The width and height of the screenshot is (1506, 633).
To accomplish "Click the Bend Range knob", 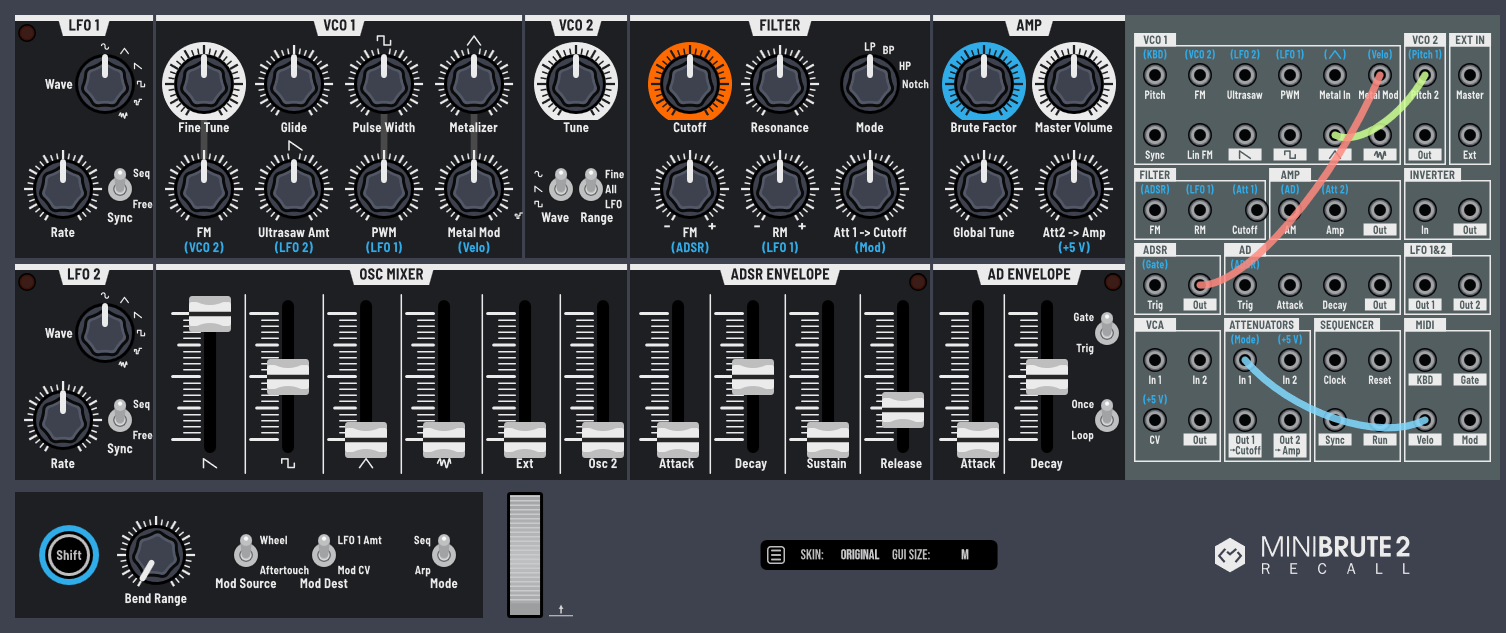I will point(155,553).
